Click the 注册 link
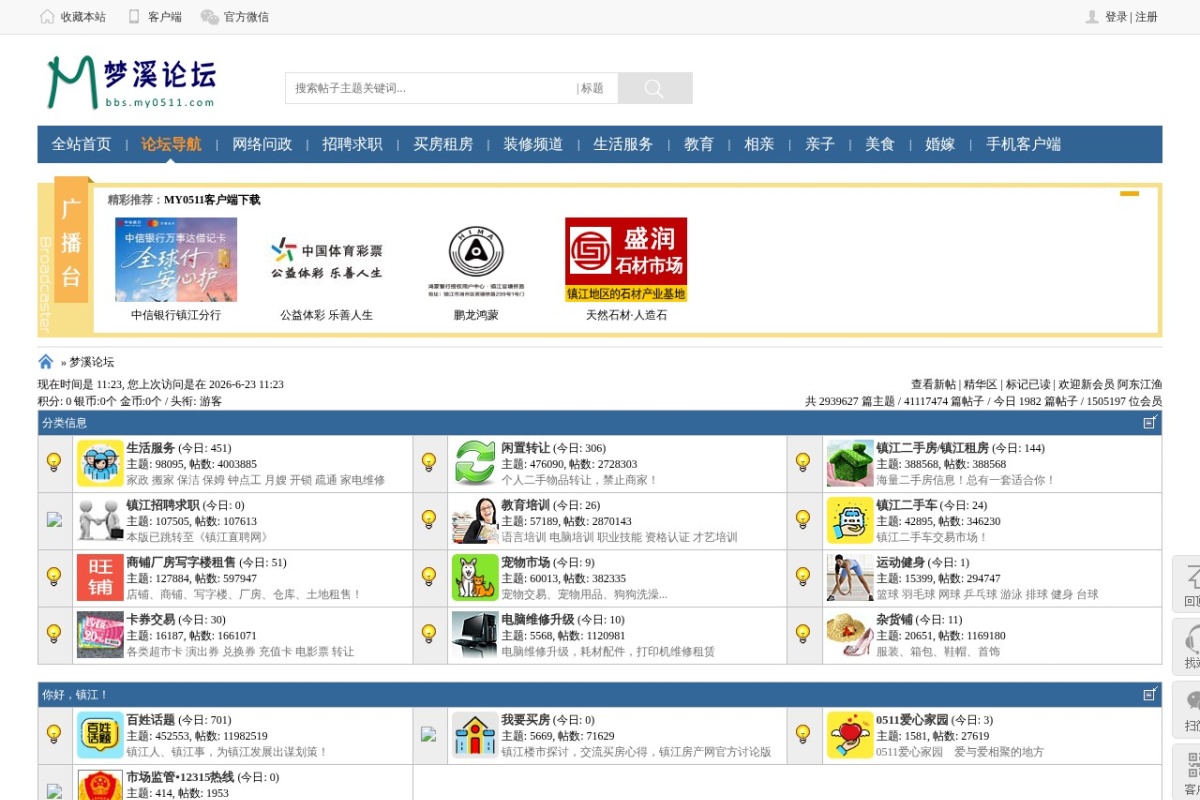Viewport: 1200px width, 800px height. point(1146,17)
